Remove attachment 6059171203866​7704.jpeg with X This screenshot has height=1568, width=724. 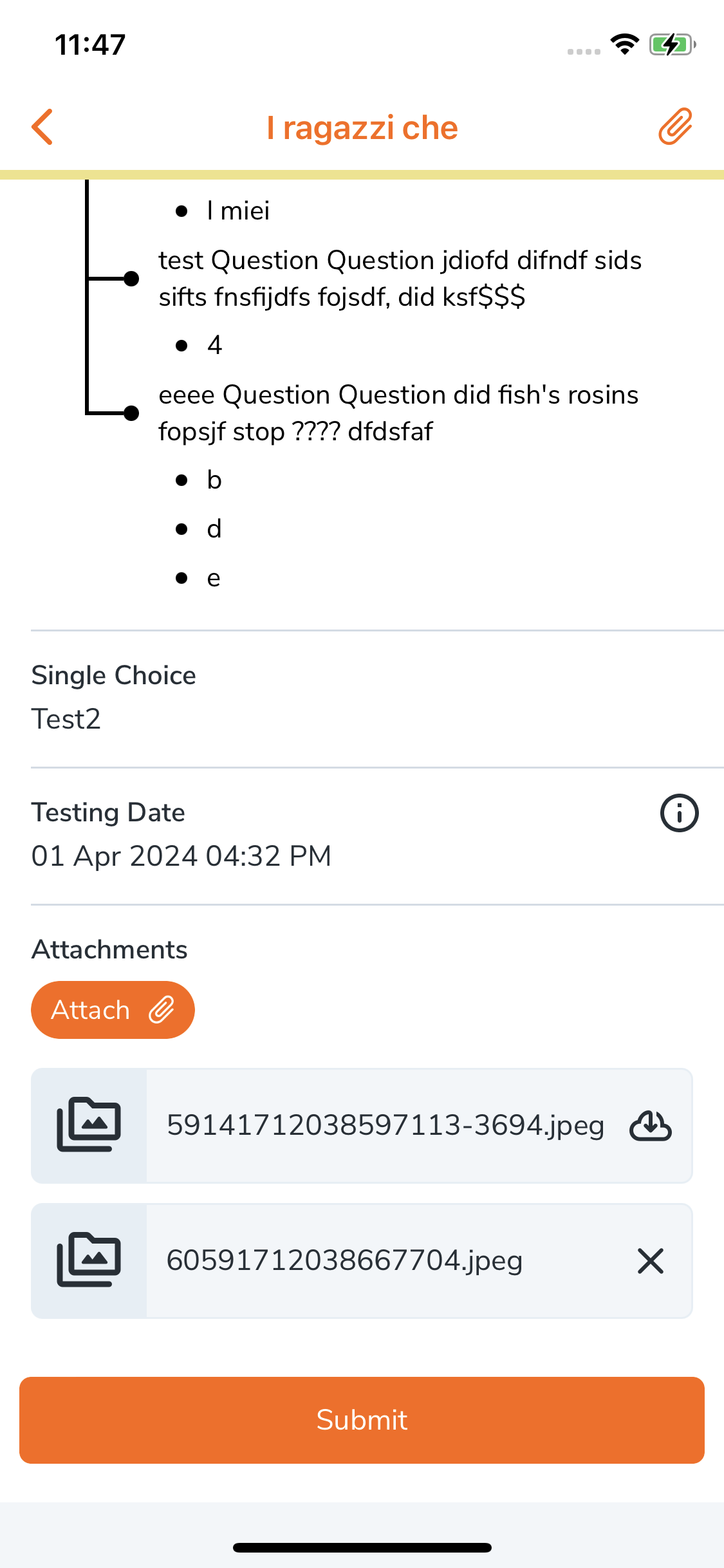[x=650, y=1261]
